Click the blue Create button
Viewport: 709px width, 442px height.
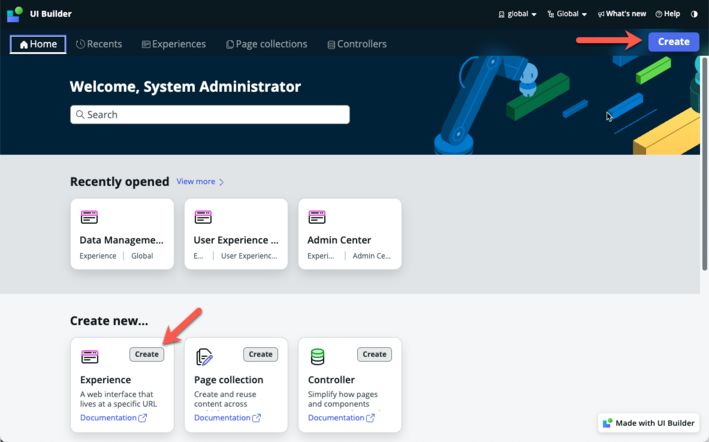(x=673, y=42)
